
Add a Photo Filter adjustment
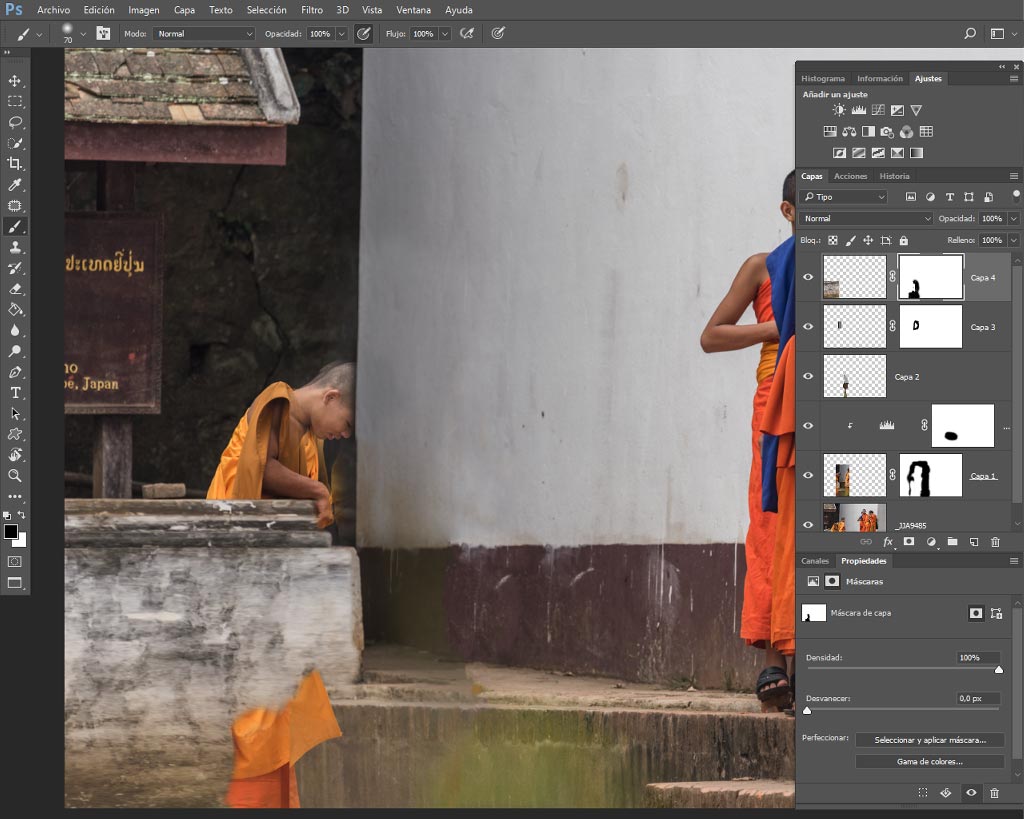[x=887, y=132]
